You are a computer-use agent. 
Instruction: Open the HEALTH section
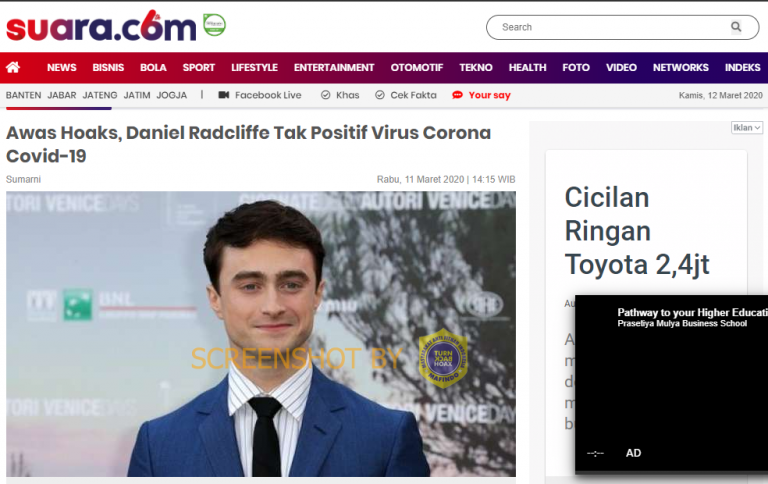(528, 68)
